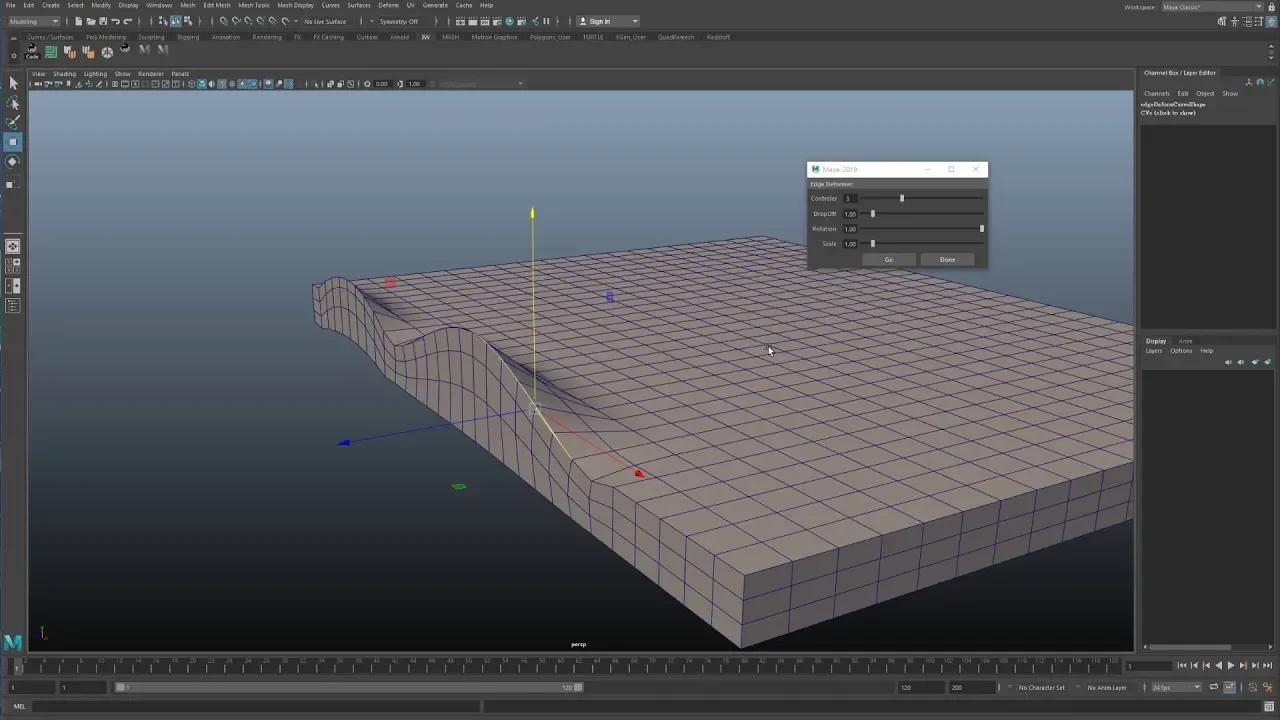The width and height of the screenshot is (1280, 720).
Task: Open the 24 fps frame rate dropdown
Action: (1176, 687)
